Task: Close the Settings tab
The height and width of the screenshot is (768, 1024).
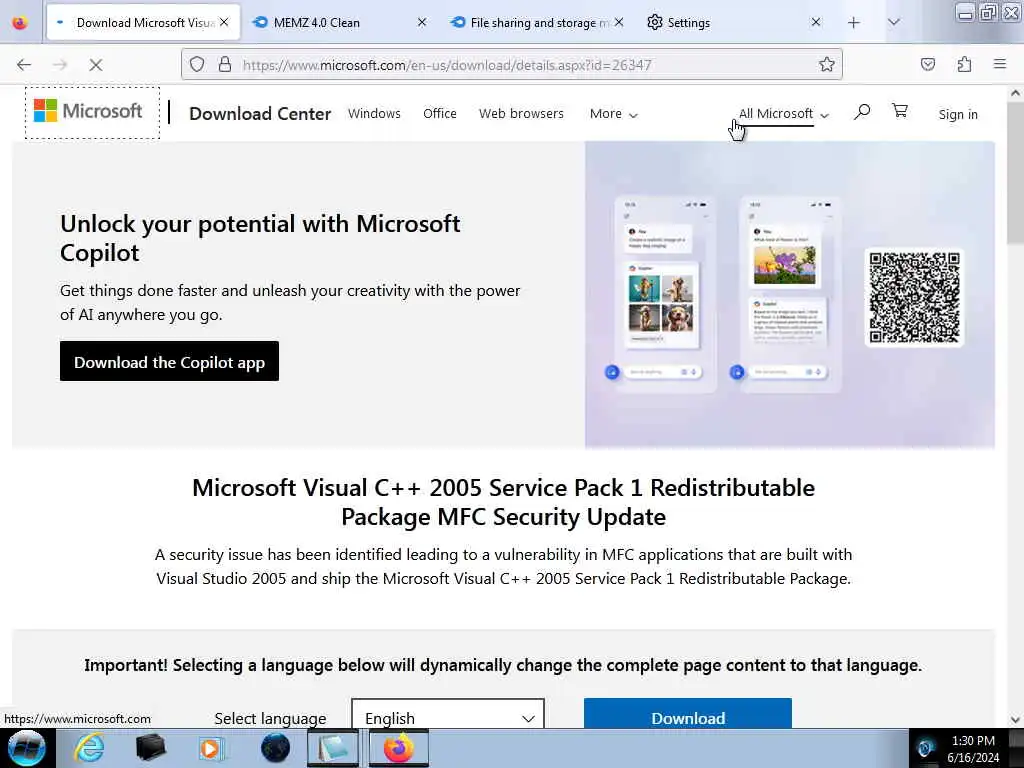Action: click(x=816, y=22)
